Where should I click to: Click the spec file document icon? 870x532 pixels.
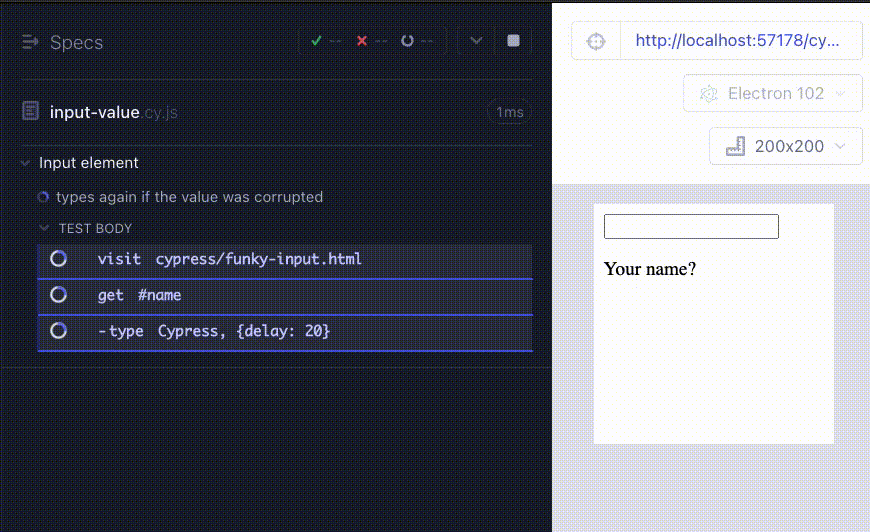coord(31,111)
